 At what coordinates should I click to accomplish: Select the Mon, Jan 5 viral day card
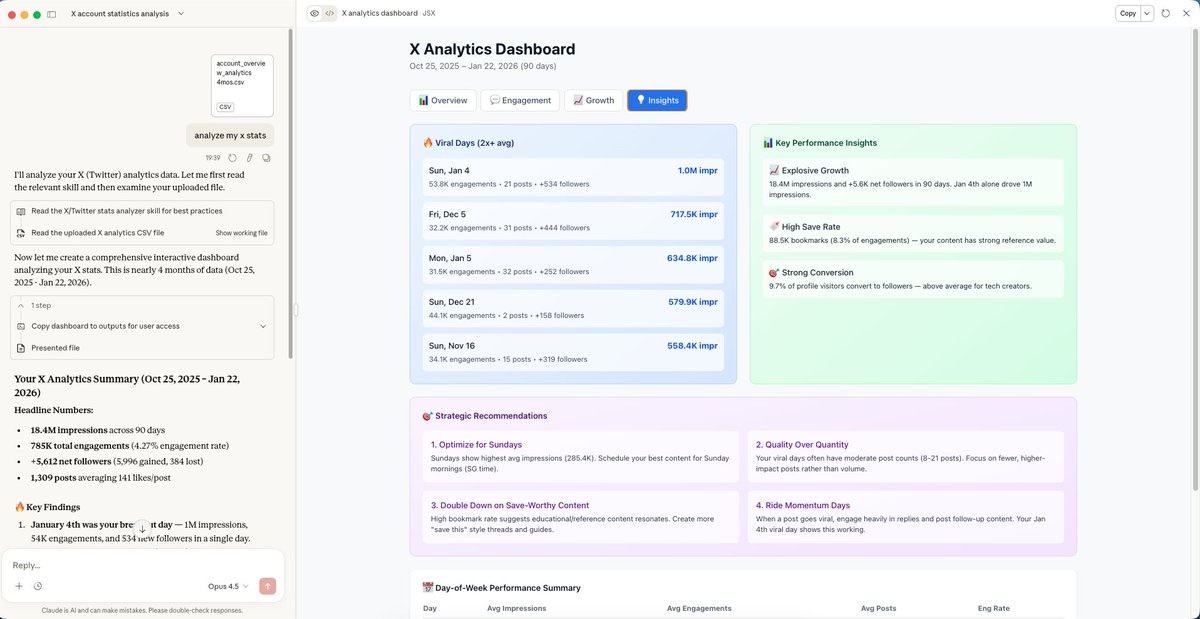[573, 265]
